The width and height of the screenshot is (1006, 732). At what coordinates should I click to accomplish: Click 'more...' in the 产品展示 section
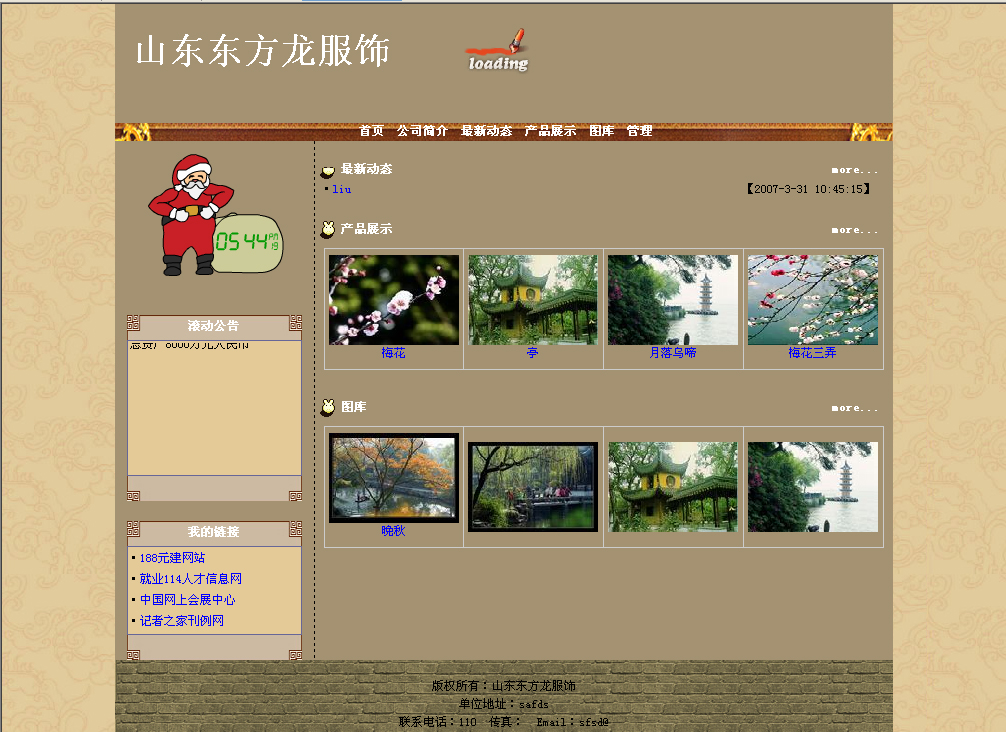[x=854, y=230]
